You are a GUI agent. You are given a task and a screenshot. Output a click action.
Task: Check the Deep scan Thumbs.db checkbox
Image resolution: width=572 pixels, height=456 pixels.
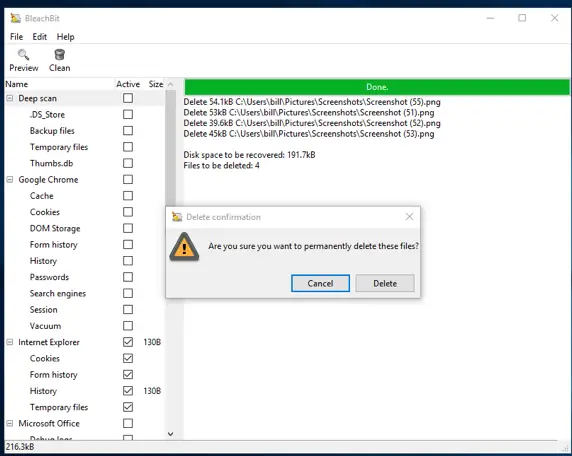(128, 163)
